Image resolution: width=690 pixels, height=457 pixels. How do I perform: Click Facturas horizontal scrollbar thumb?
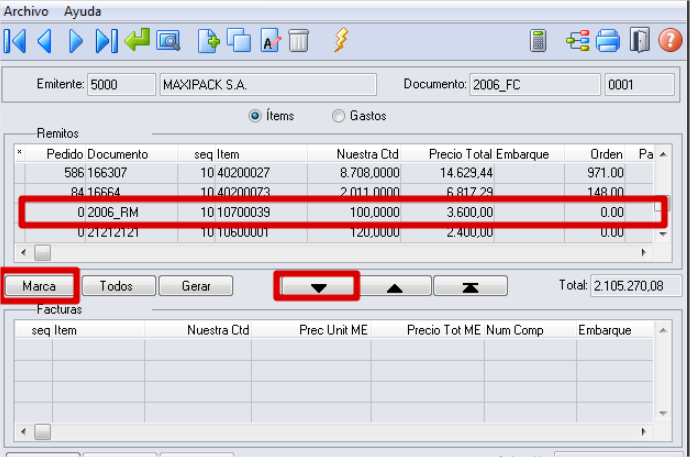pyautogui.click(x=43, y=431)
